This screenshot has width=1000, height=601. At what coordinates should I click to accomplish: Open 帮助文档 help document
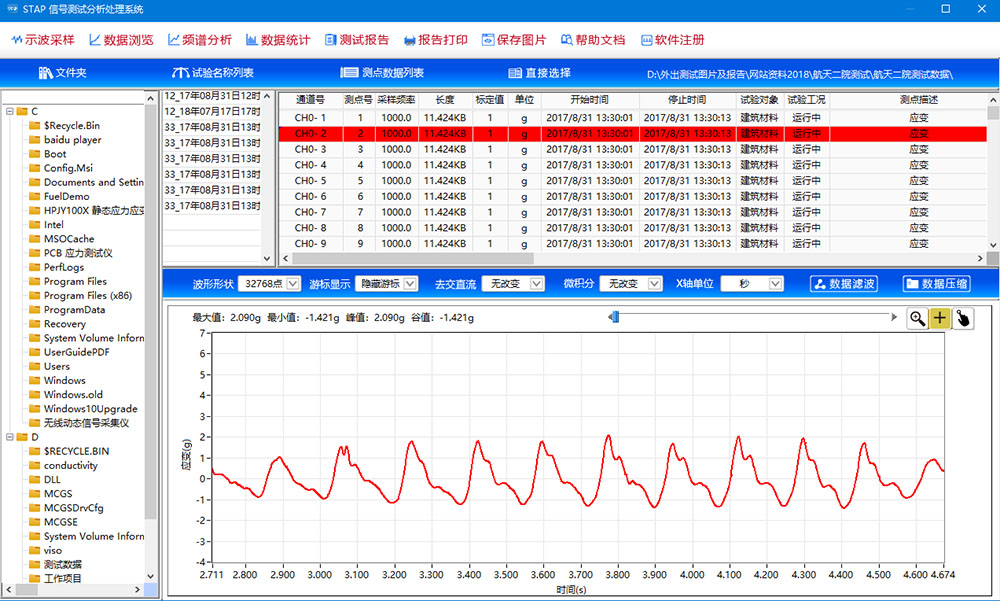pos(592,40)
